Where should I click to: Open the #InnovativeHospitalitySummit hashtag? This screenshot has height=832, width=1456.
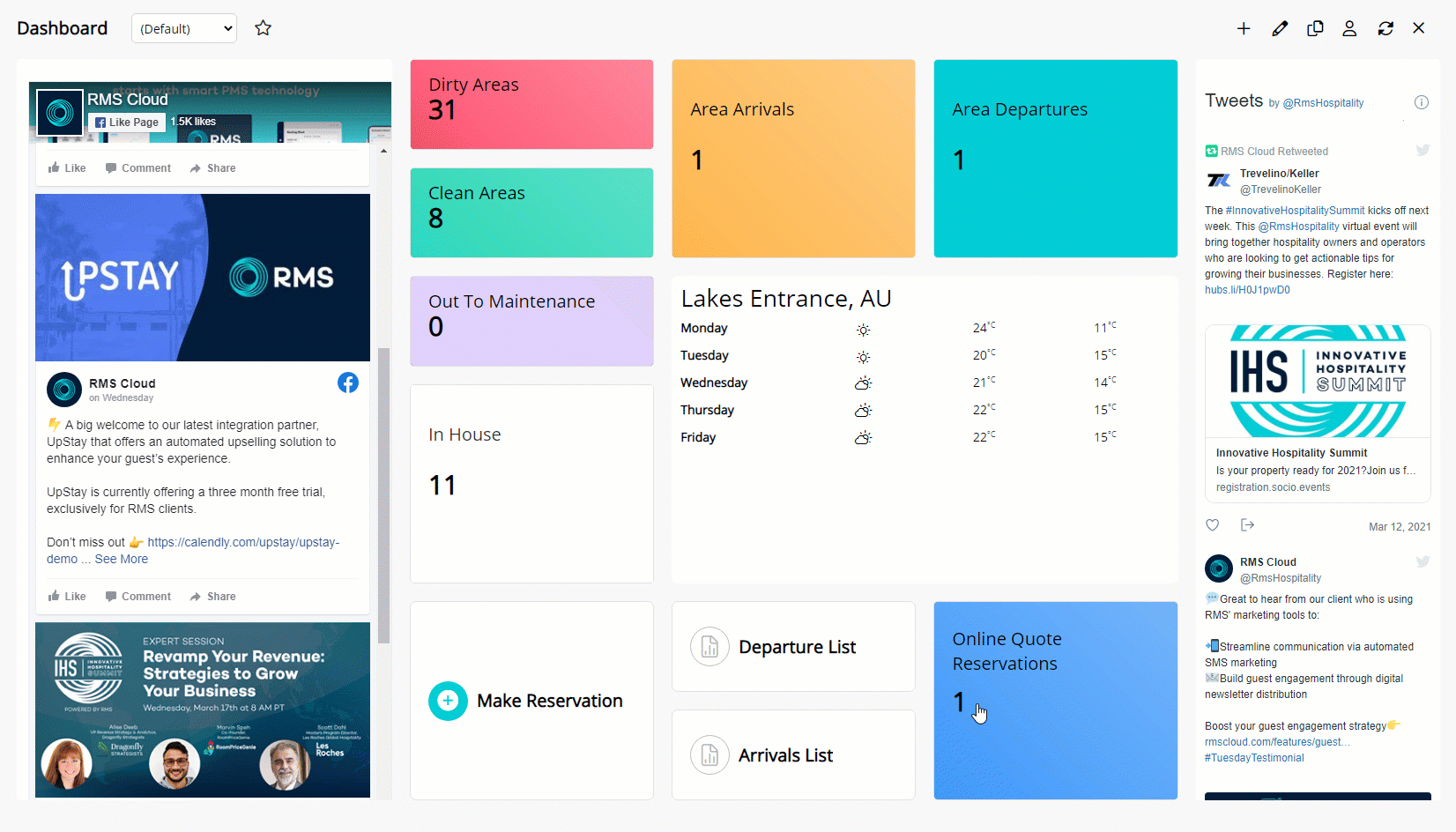[x=1295, y=211]
